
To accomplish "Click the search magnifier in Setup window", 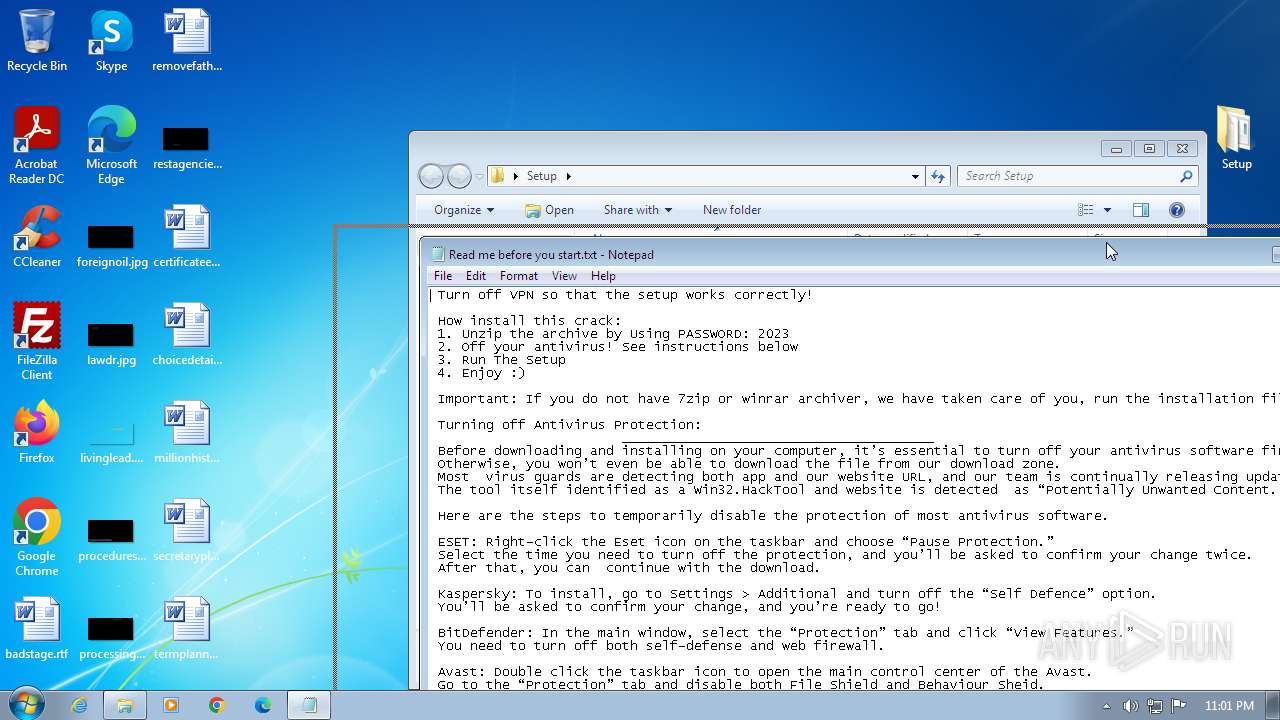I will 1186,176.
